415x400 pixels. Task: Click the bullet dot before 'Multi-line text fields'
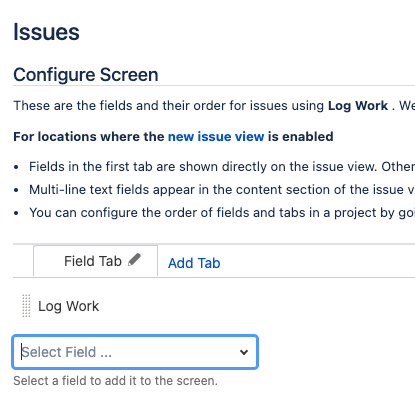[16, 190]
